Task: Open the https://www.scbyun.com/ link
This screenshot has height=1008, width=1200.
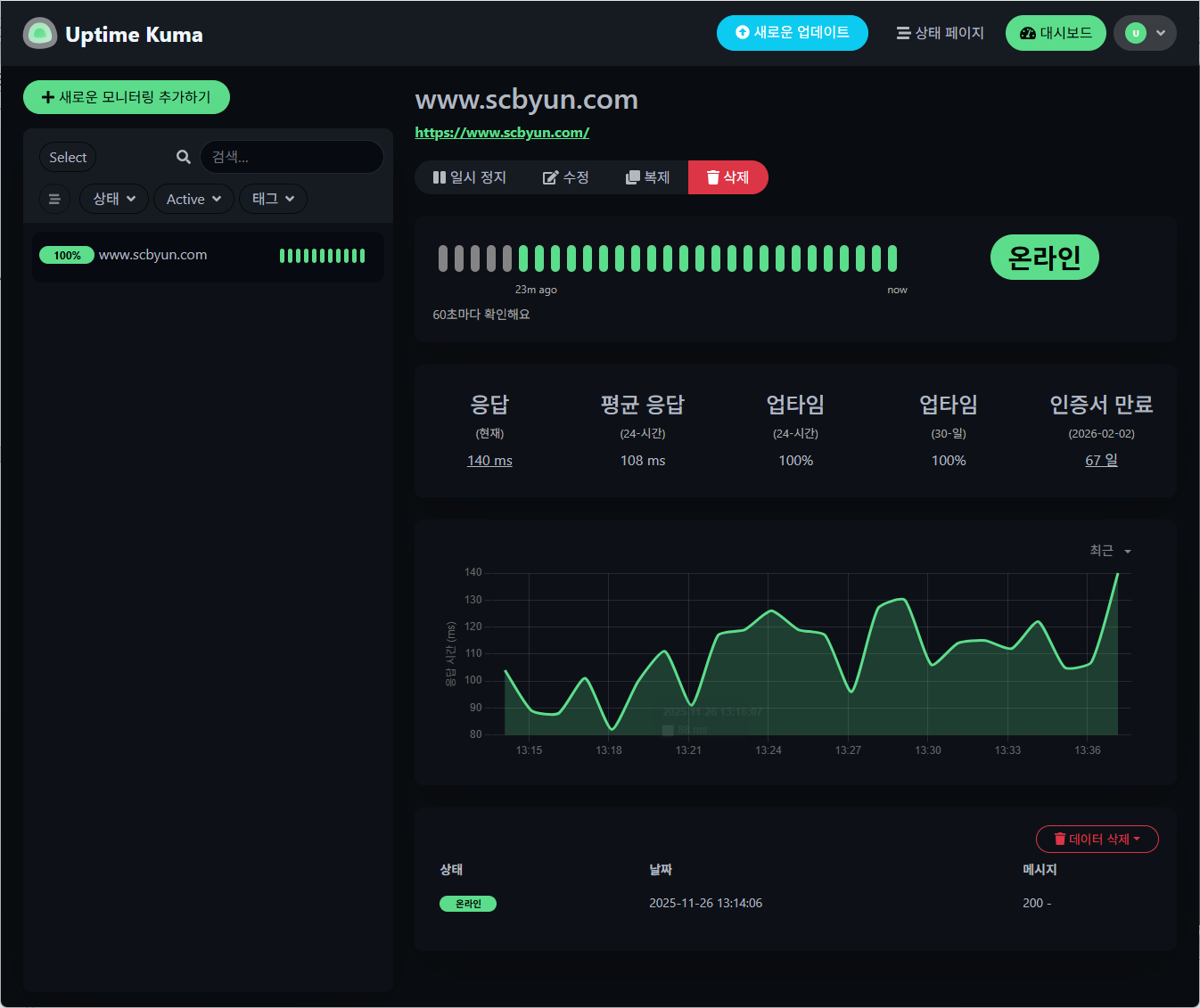Action: (502, 133)
